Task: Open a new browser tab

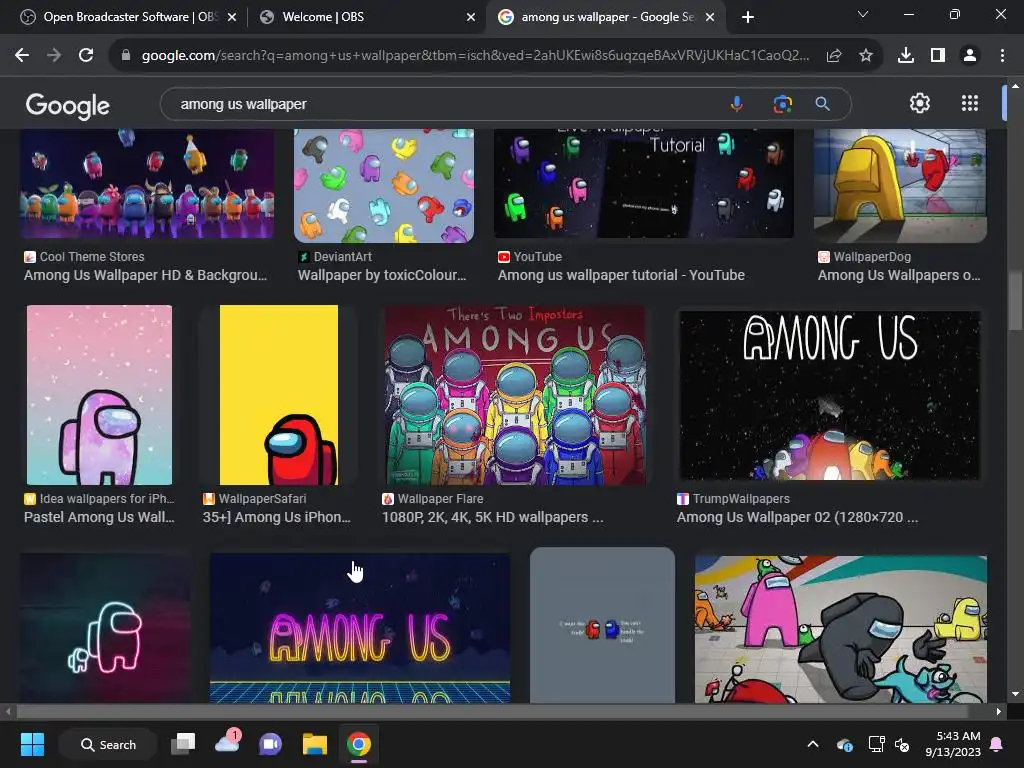Action: (748, 17)
